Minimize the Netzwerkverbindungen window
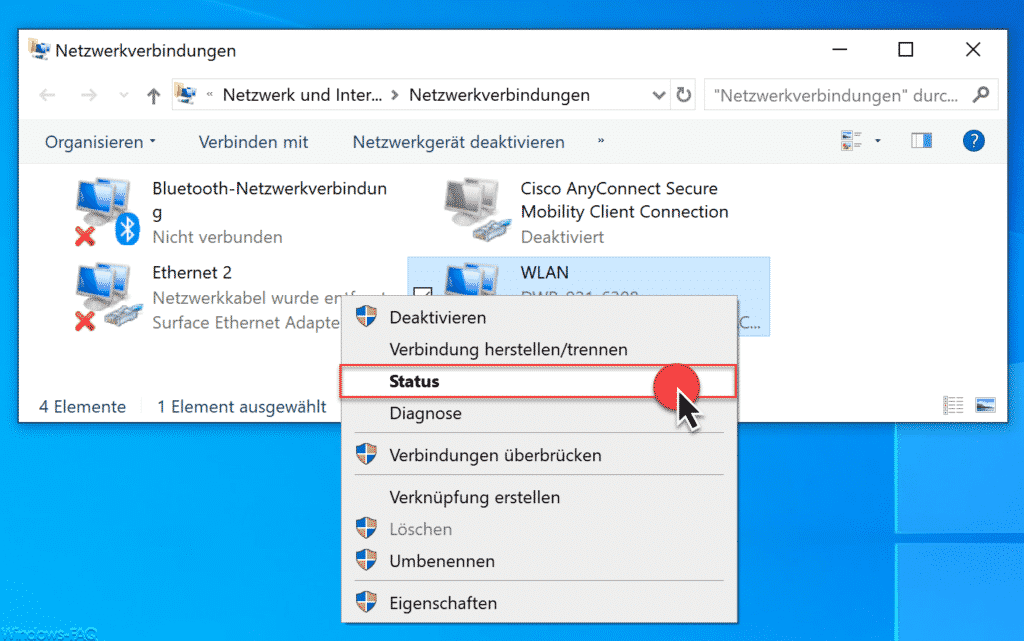Screen dimensions: 1024x641 840,50
